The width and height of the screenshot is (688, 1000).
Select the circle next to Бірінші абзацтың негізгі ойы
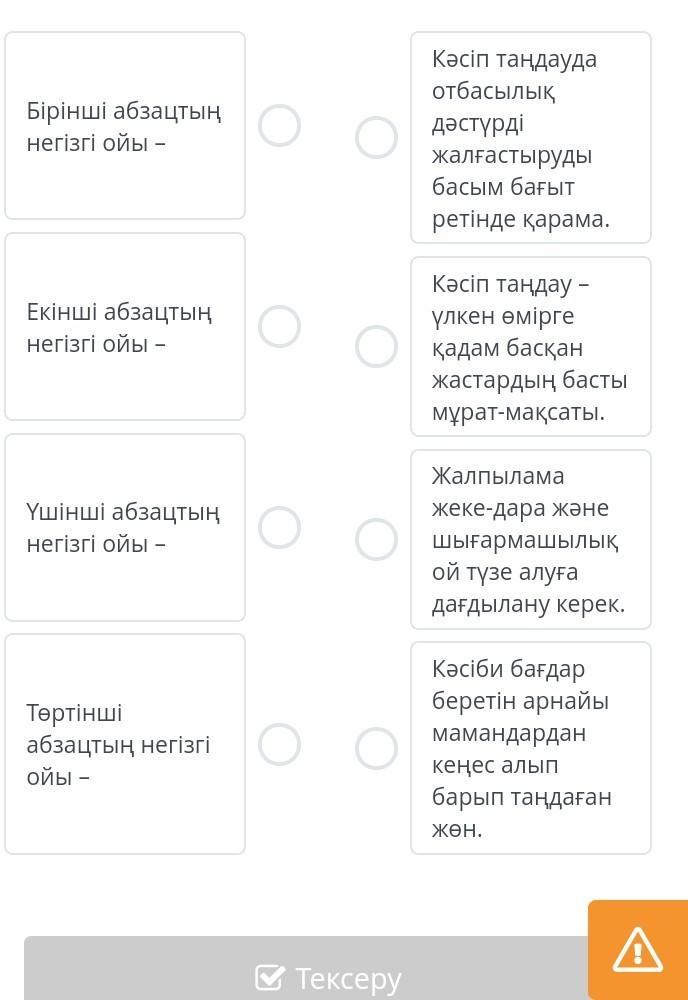(x=279, y=126)
